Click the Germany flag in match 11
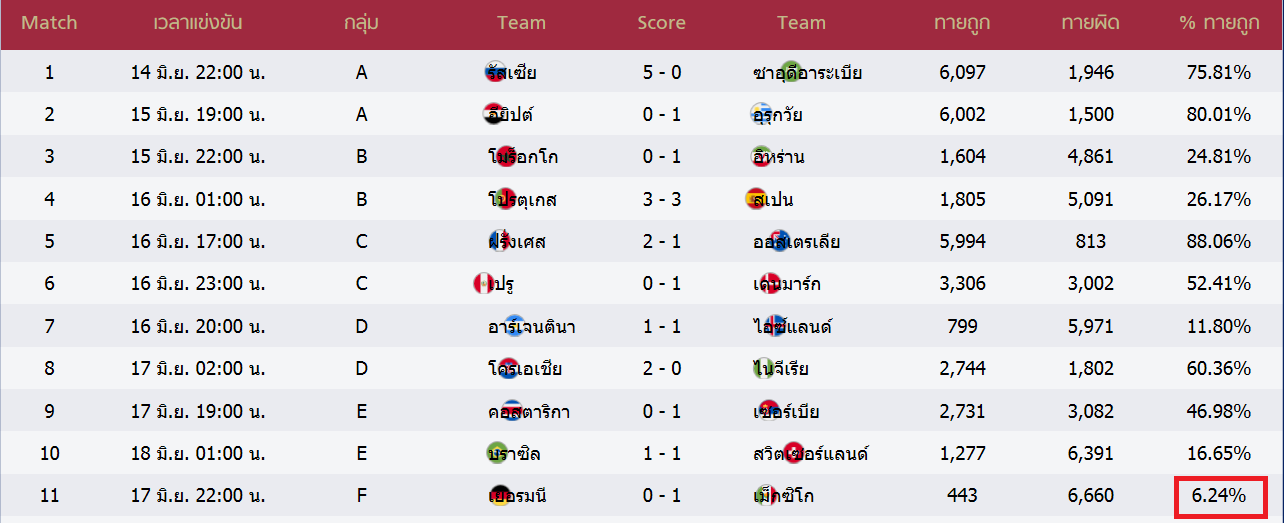 (x=497, y=495)
